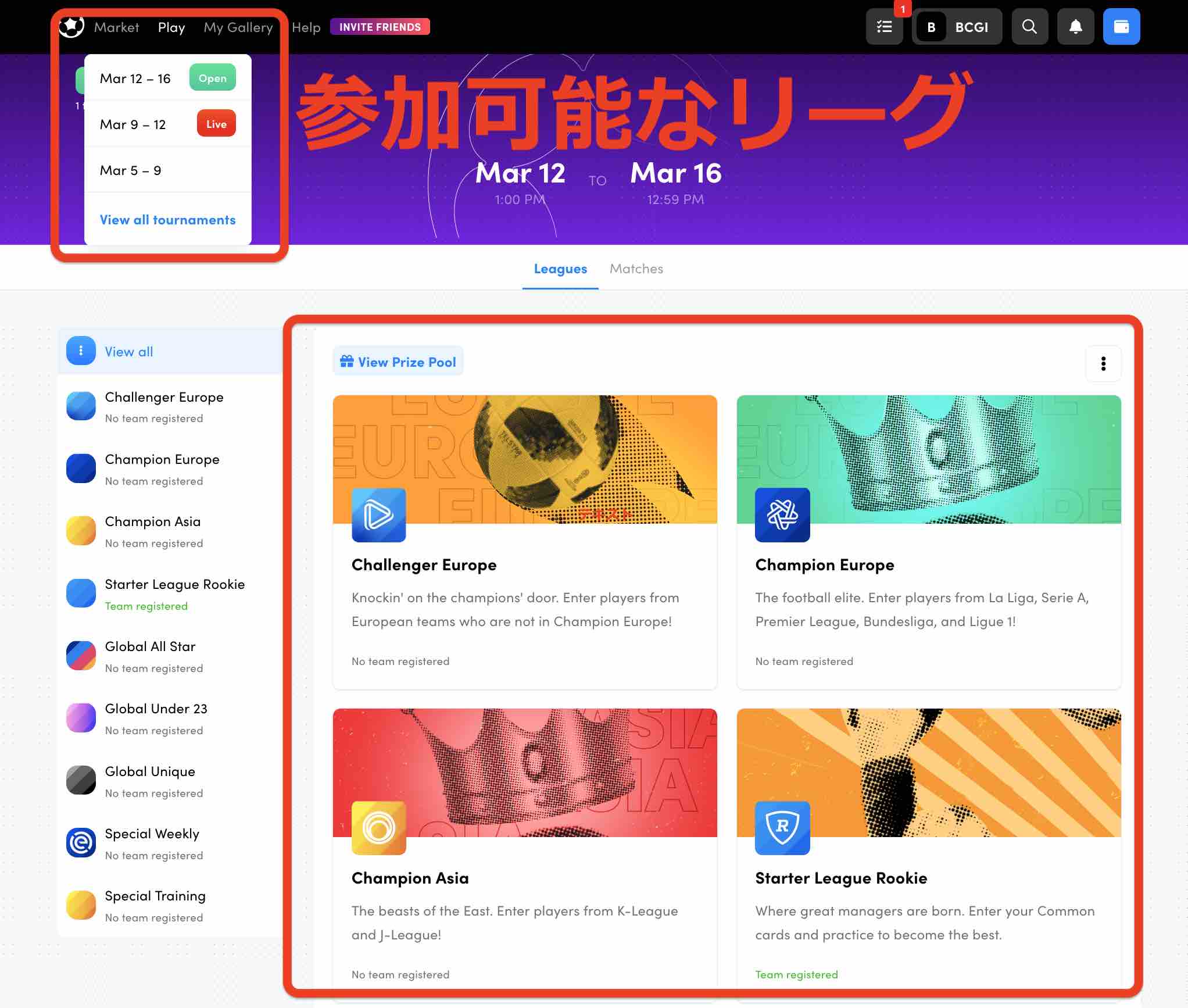Switch to the Matches tab
This screenshot has height=1008, width=1188.
pos(636,269)
